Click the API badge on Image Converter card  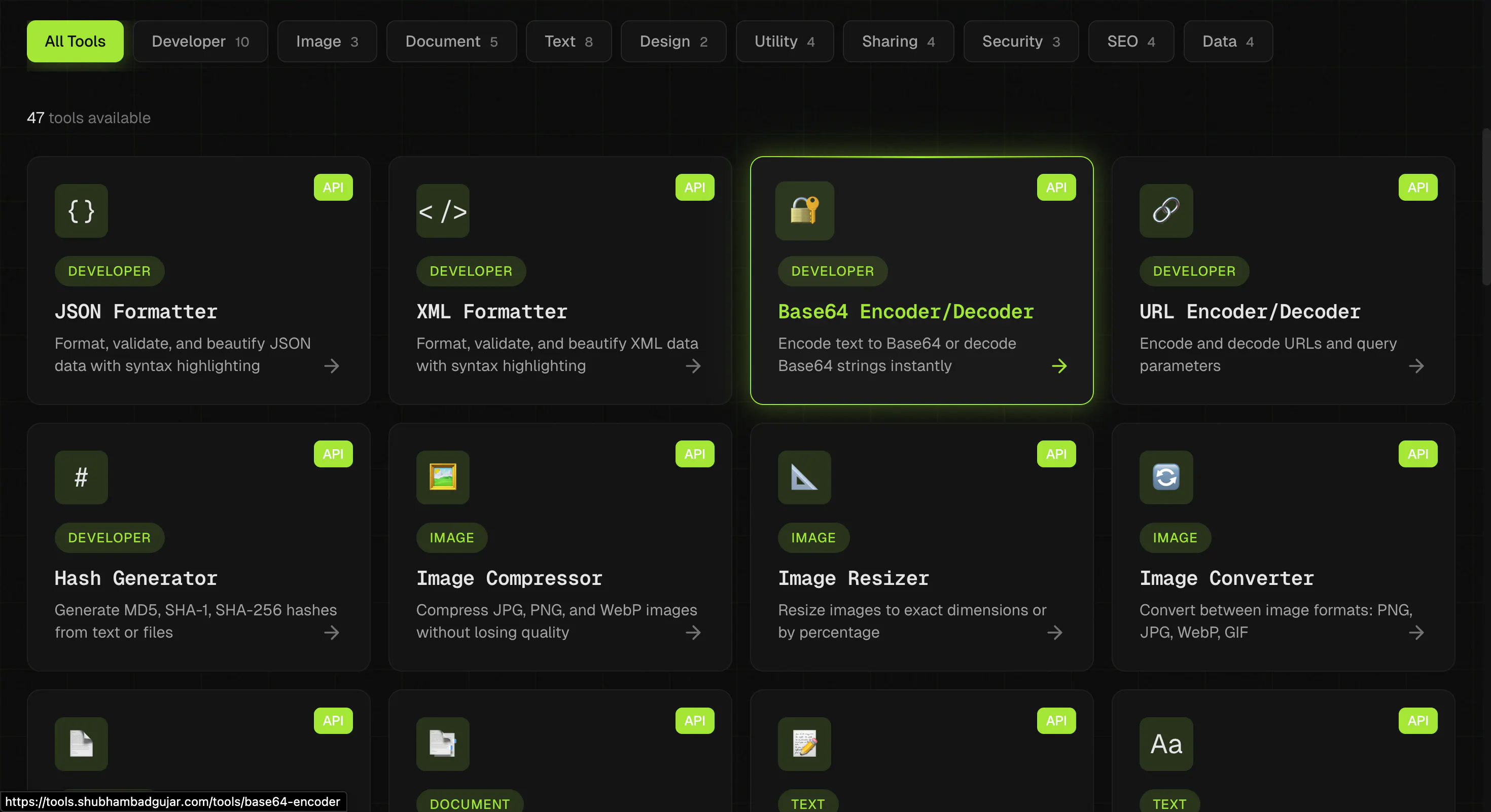pos(1417,454)
